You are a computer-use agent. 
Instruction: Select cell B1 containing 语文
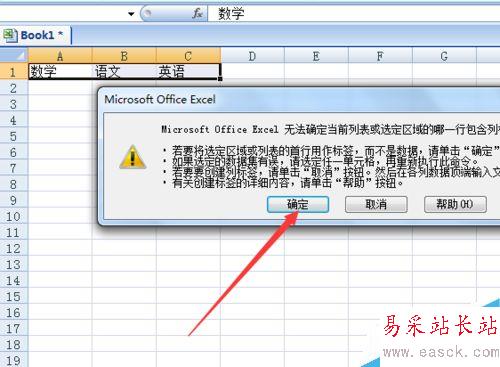point(124,71)
